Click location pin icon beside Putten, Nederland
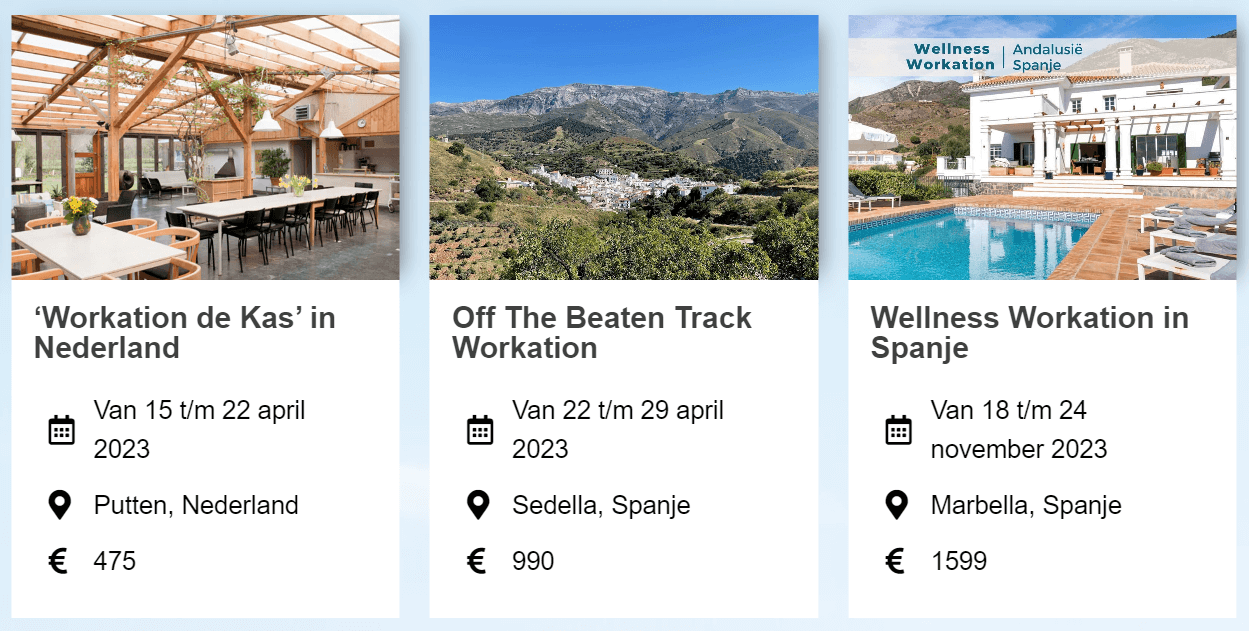The height and width of the screenshot is (631, 1249). point(60,505)
